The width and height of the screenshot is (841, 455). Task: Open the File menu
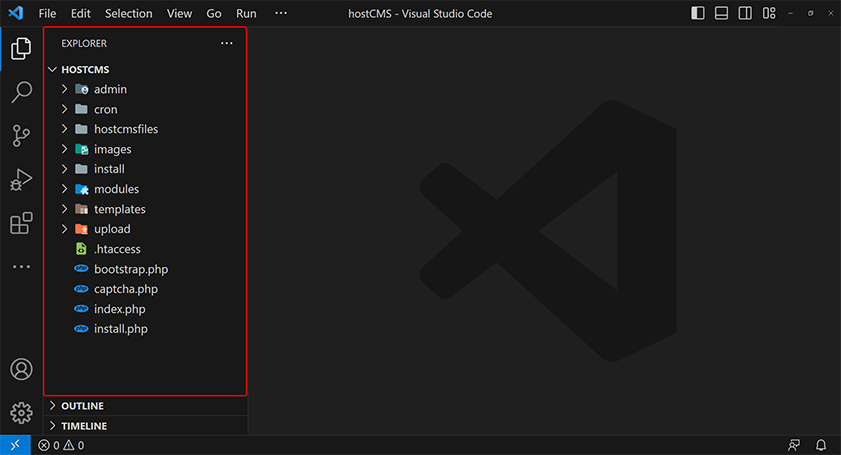point(47,13)
